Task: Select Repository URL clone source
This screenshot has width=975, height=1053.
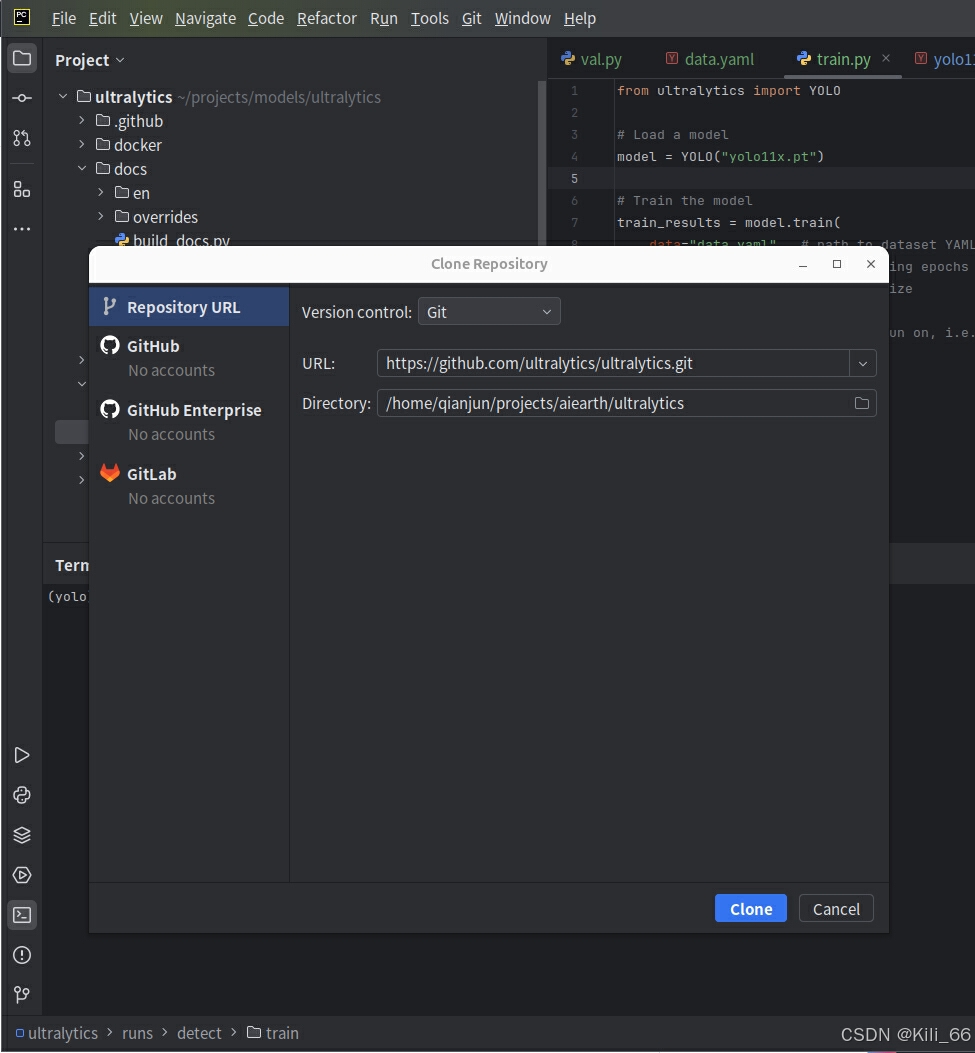Action: click(x=189, y=307)
